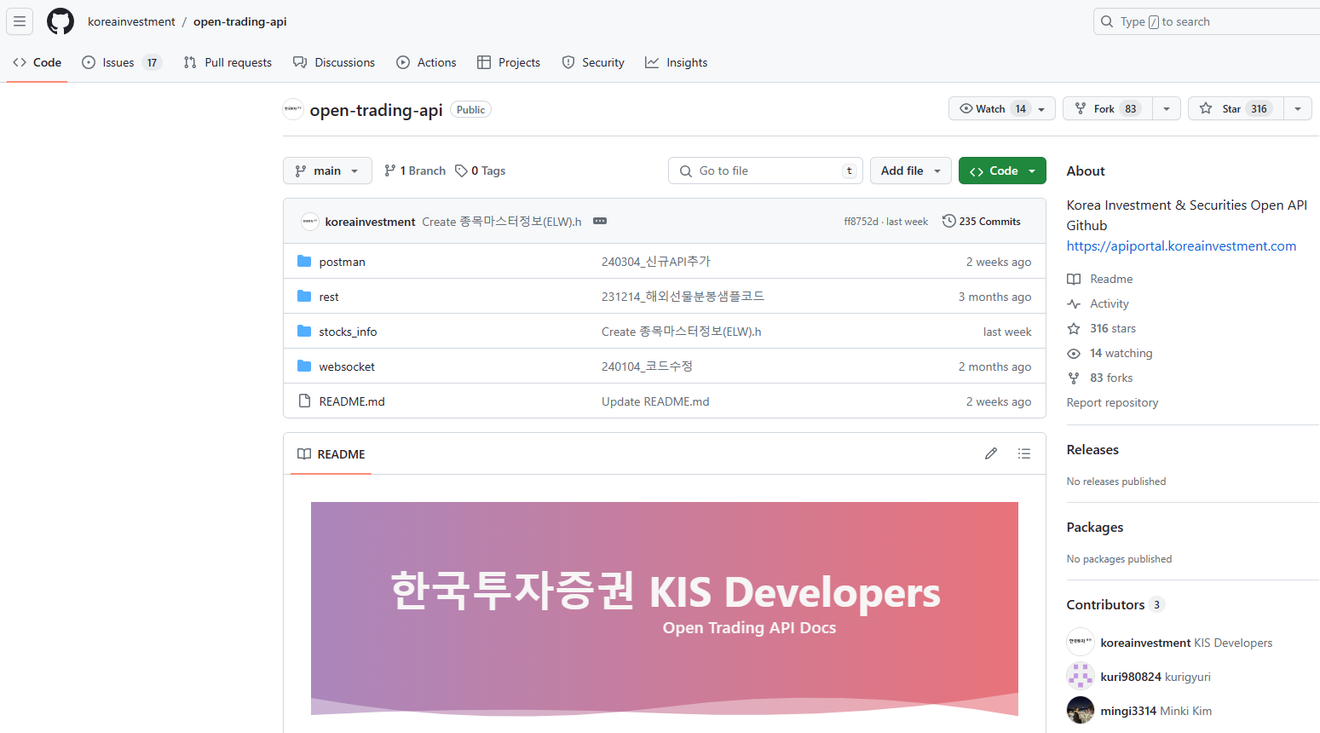Image resolution: width=1320 pixels, height=733 pixels.
Task: Open the stocks_info folder
Action: tap(348, 332)
